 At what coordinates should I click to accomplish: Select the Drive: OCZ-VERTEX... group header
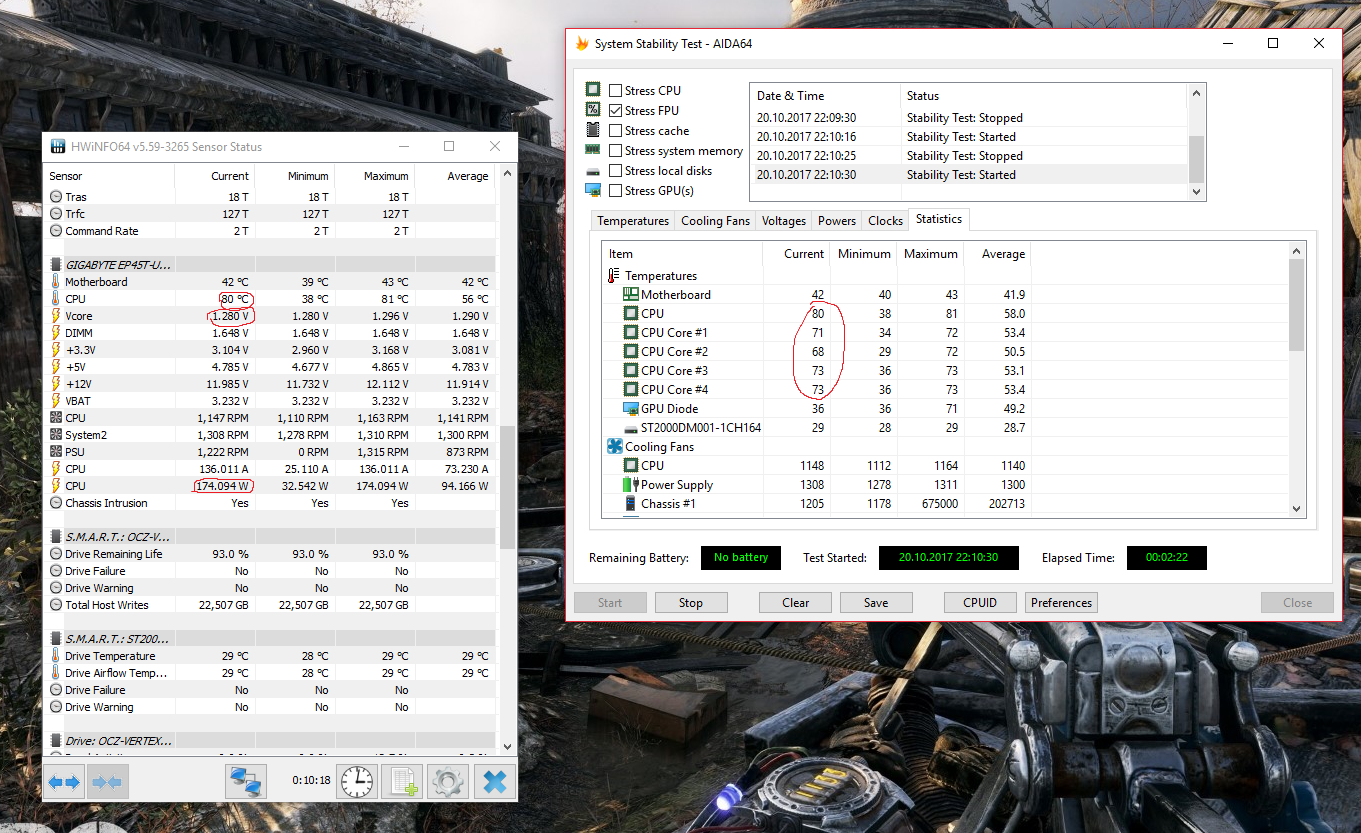point(272,741)
